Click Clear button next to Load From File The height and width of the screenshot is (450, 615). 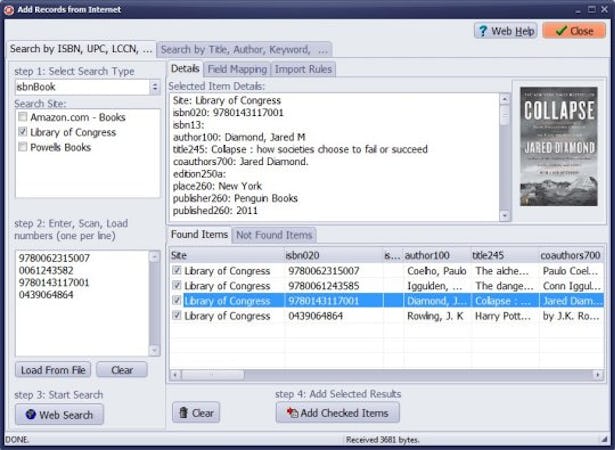[122, 370]
